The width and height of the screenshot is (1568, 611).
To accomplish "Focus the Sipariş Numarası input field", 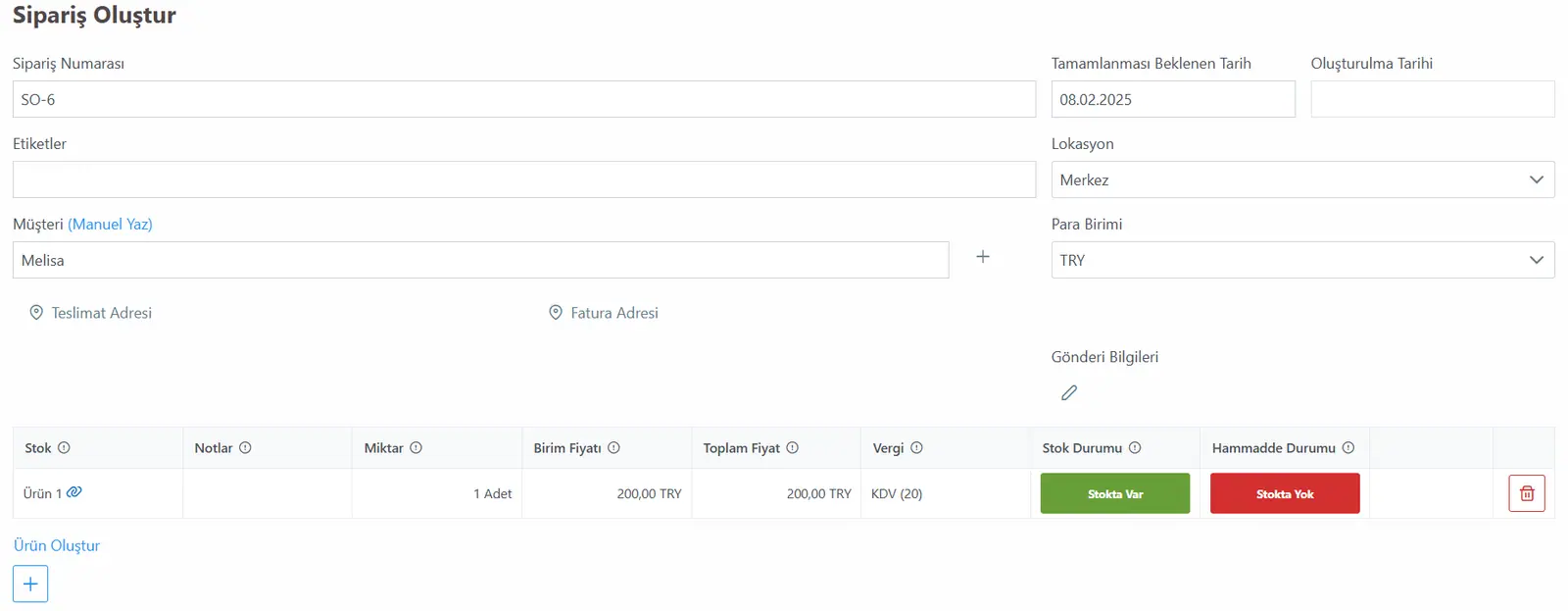I will [524, 99].
